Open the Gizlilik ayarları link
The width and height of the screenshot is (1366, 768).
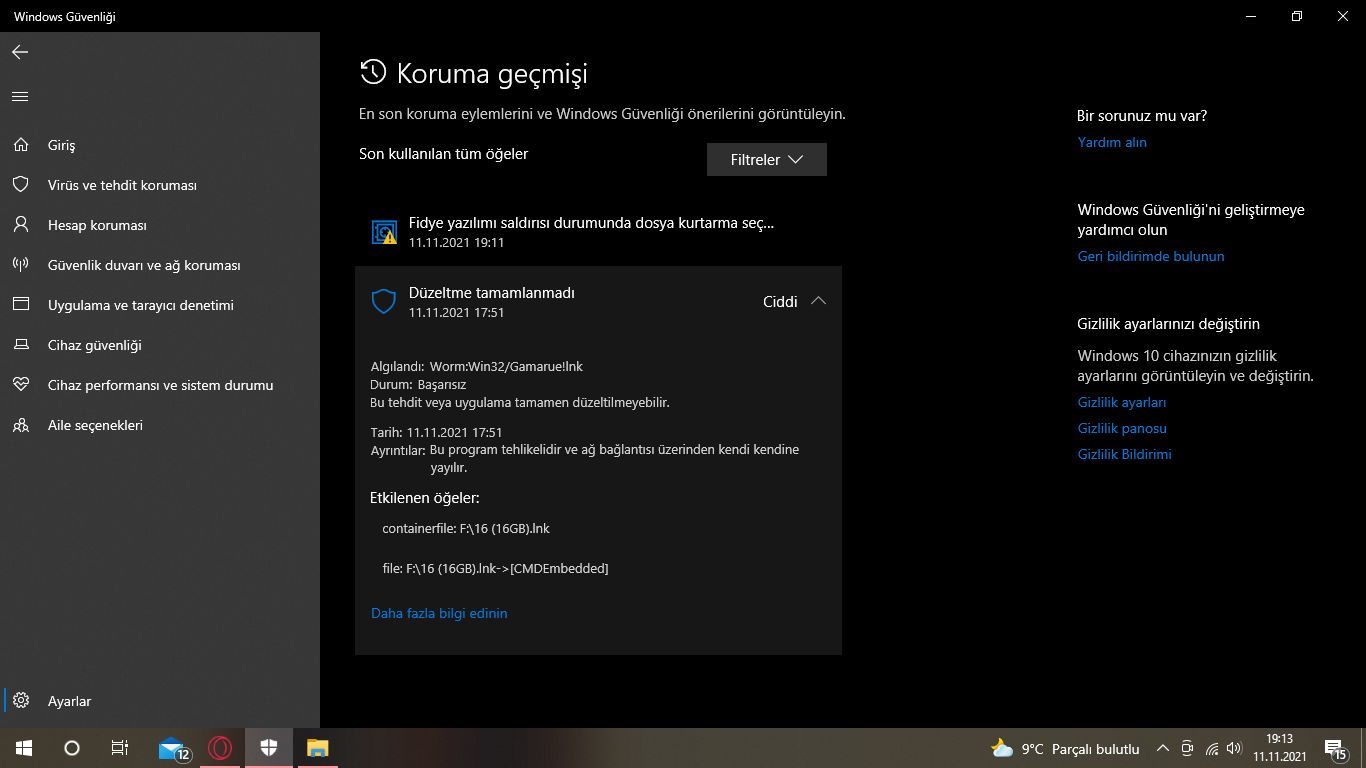pos(1122,402)
